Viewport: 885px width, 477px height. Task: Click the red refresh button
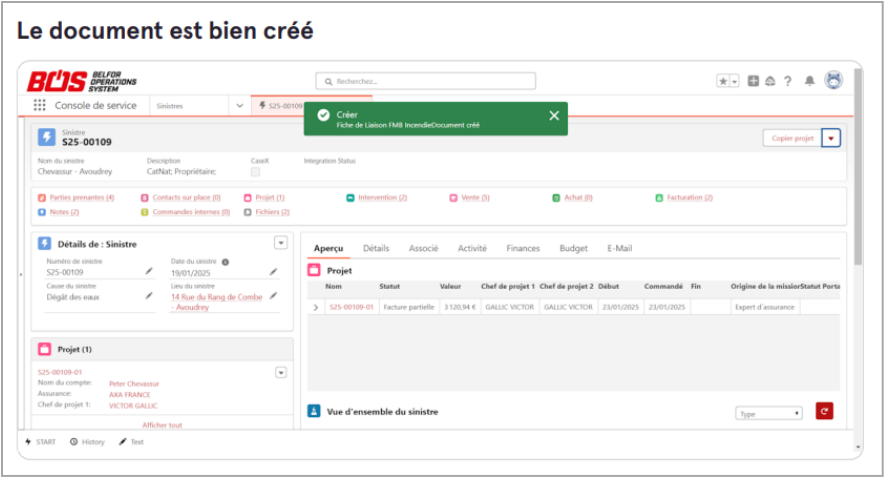pyautogui.click(x=825, y=411)
